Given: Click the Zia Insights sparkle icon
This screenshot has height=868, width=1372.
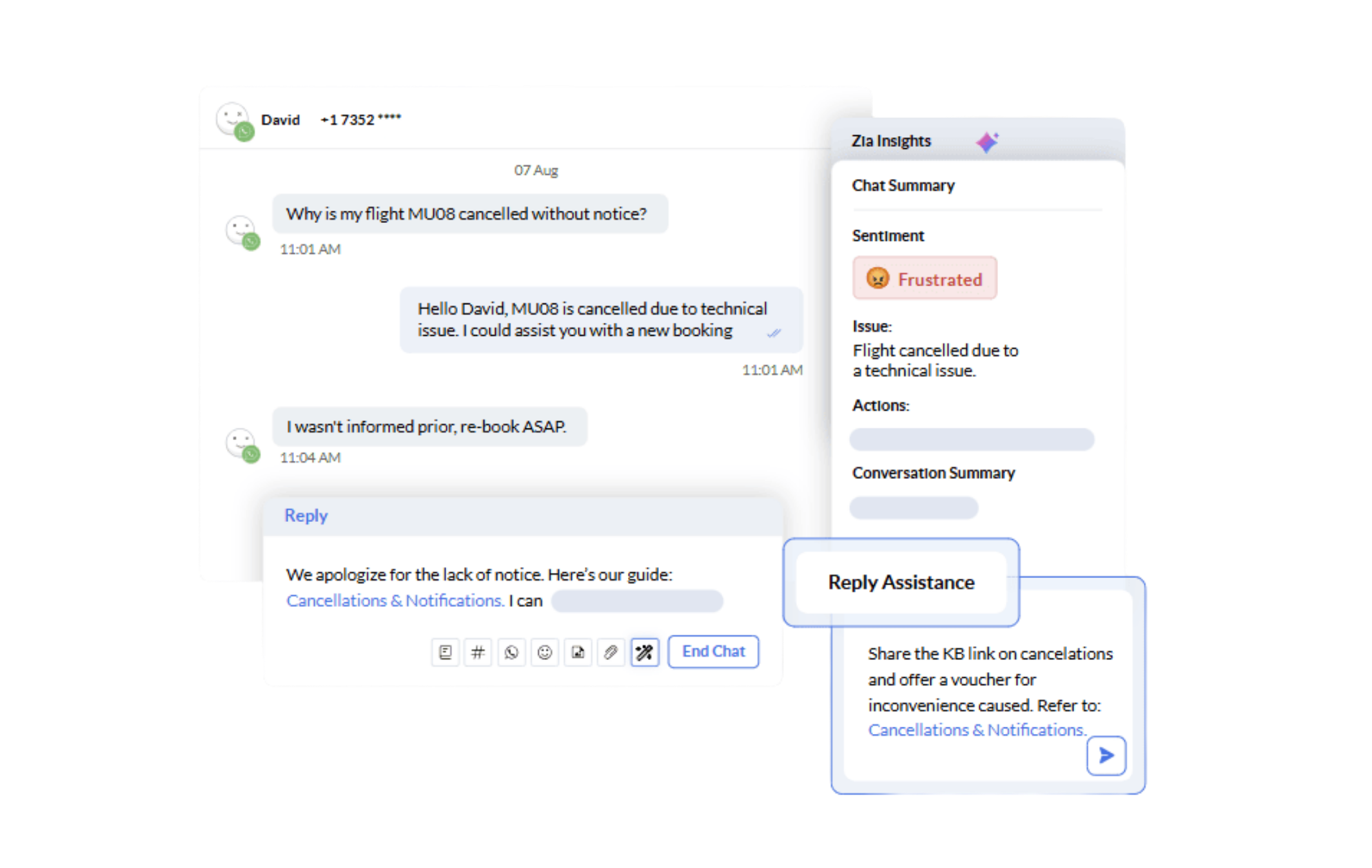Looking at the screenshot, I should point(986,142).
